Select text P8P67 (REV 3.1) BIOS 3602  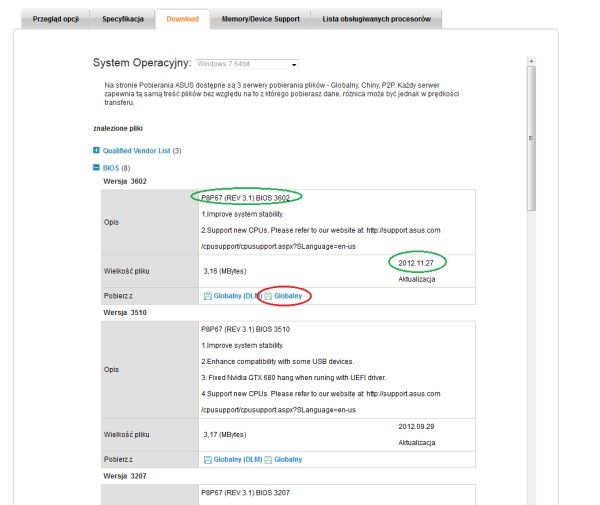pos(246,198)
